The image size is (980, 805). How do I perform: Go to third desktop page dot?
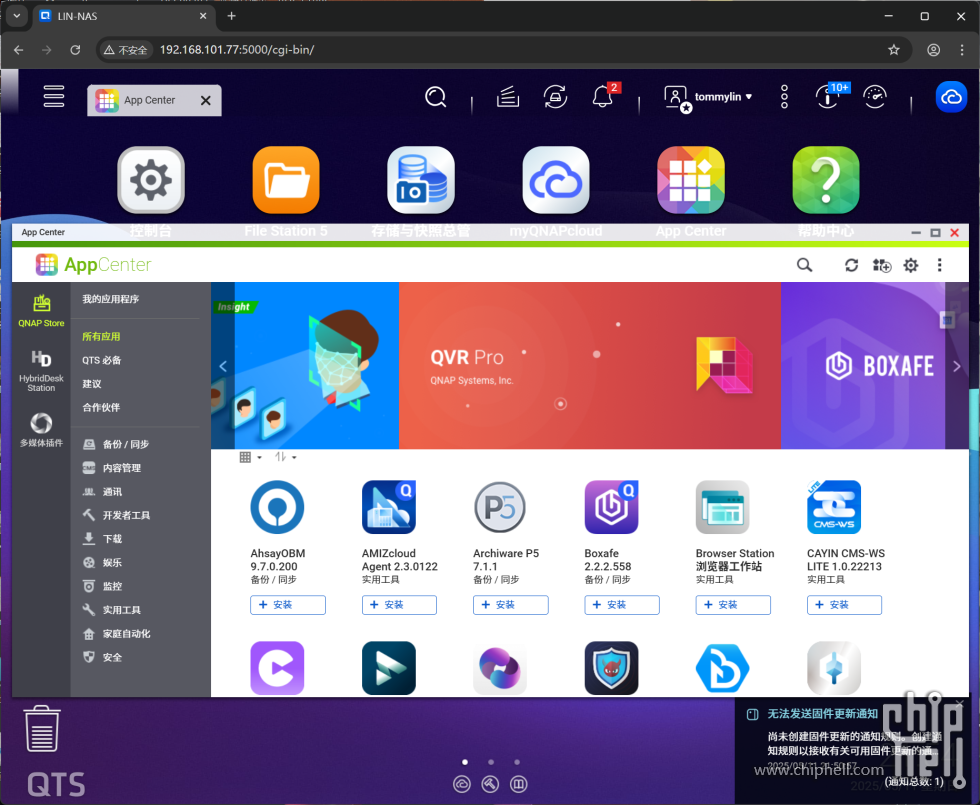[517, 762]
